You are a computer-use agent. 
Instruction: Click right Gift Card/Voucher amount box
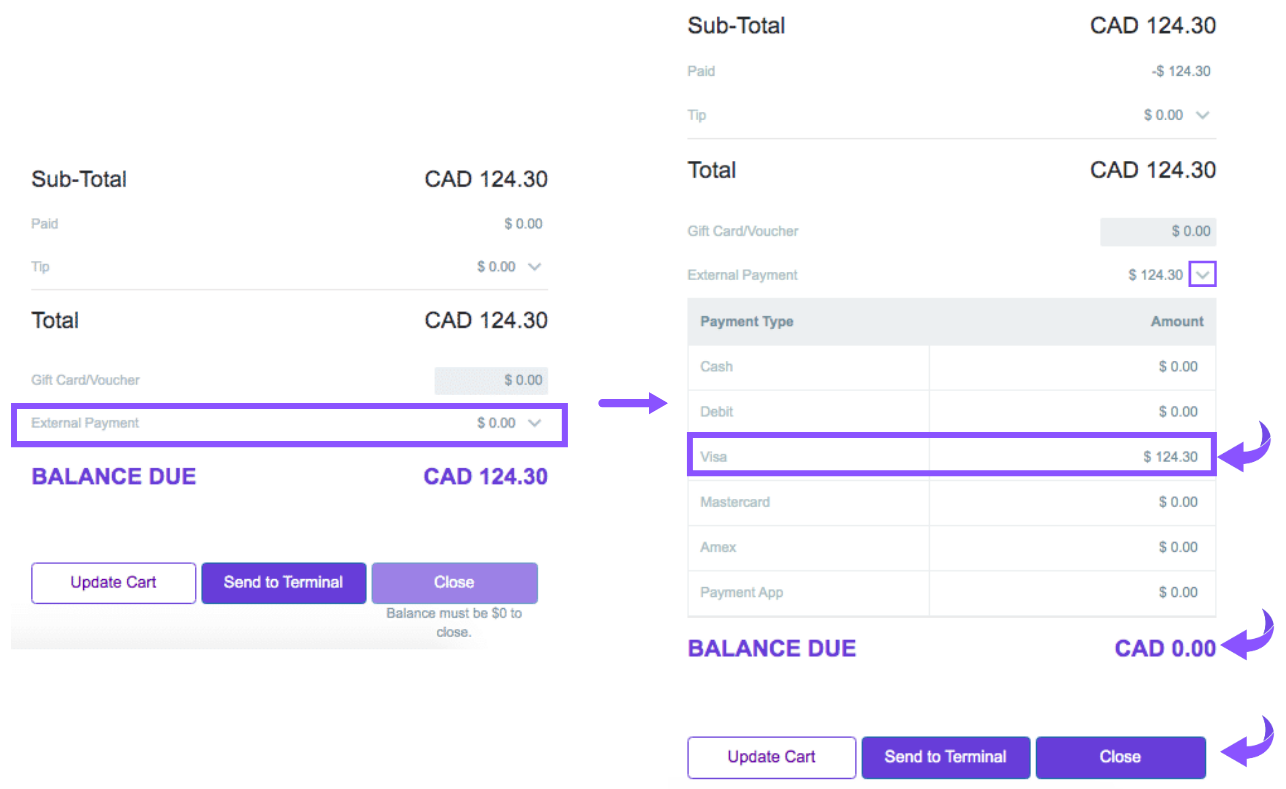[x=1158, y=231]
